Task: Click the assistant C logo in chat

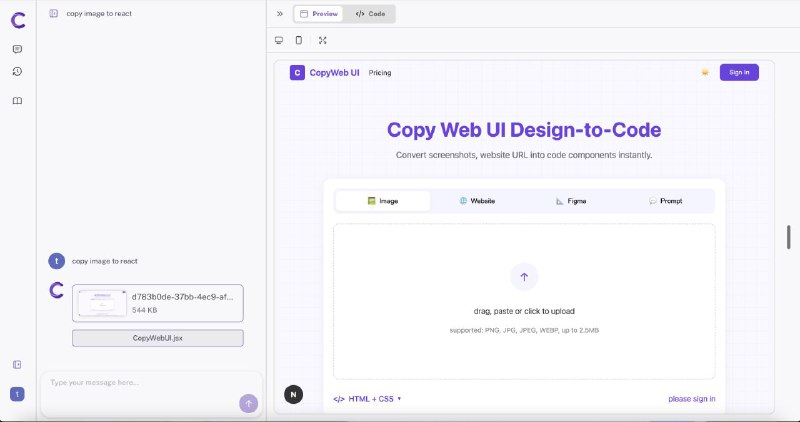Action: (x=57, y=290)
